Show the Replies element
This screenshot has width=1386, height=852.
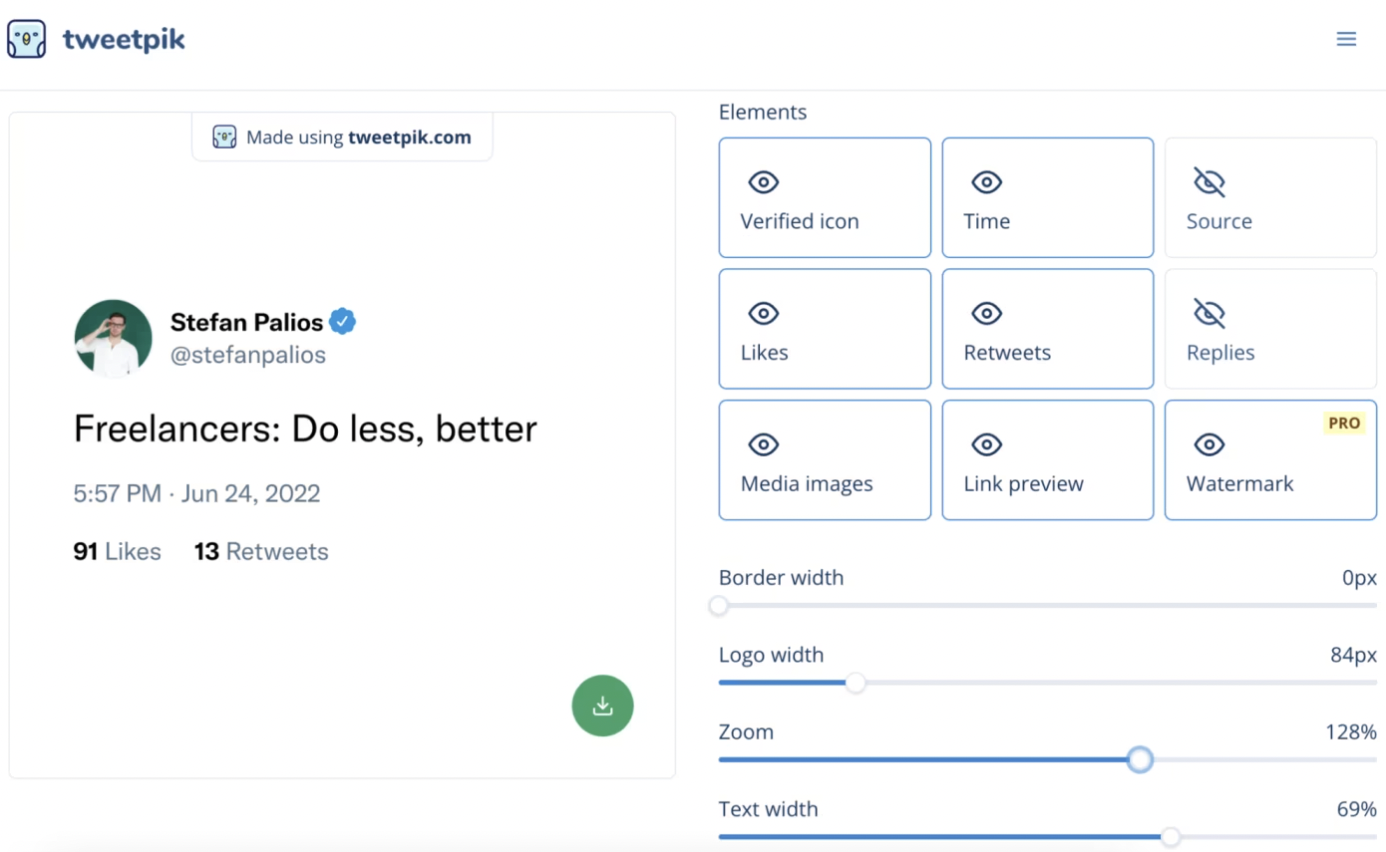click(1271, 329)
